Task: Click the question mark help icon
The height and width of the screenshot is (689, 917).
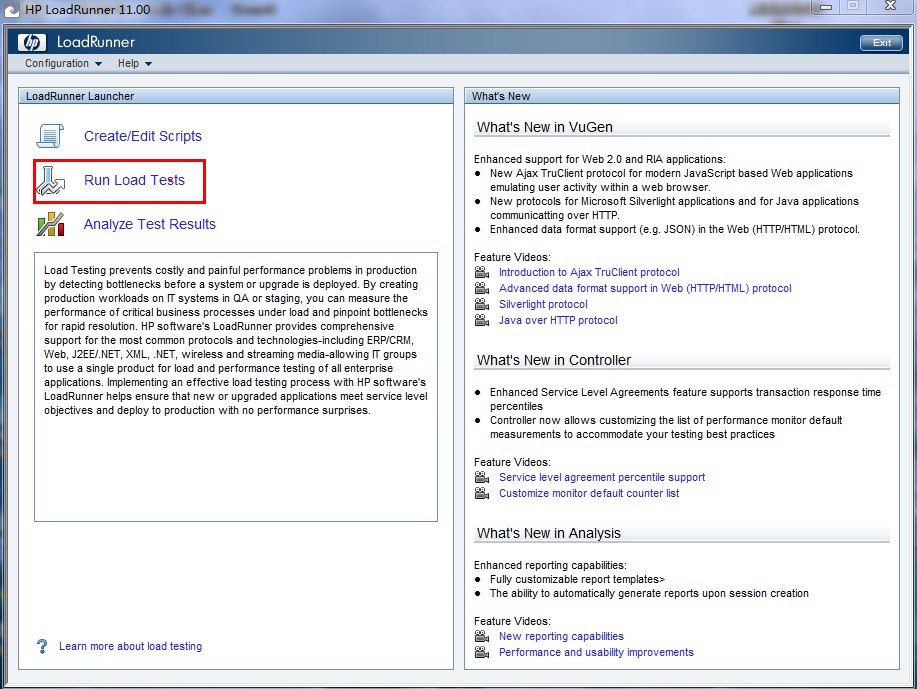Action: (x=42, y=646)
